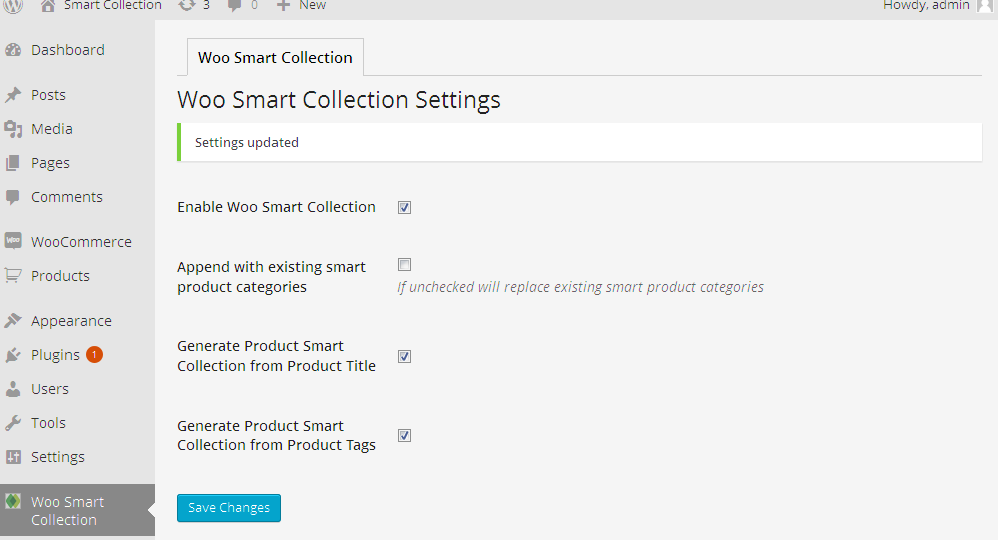Select the Woo Smart Collection tab

(x=275, y=57)
